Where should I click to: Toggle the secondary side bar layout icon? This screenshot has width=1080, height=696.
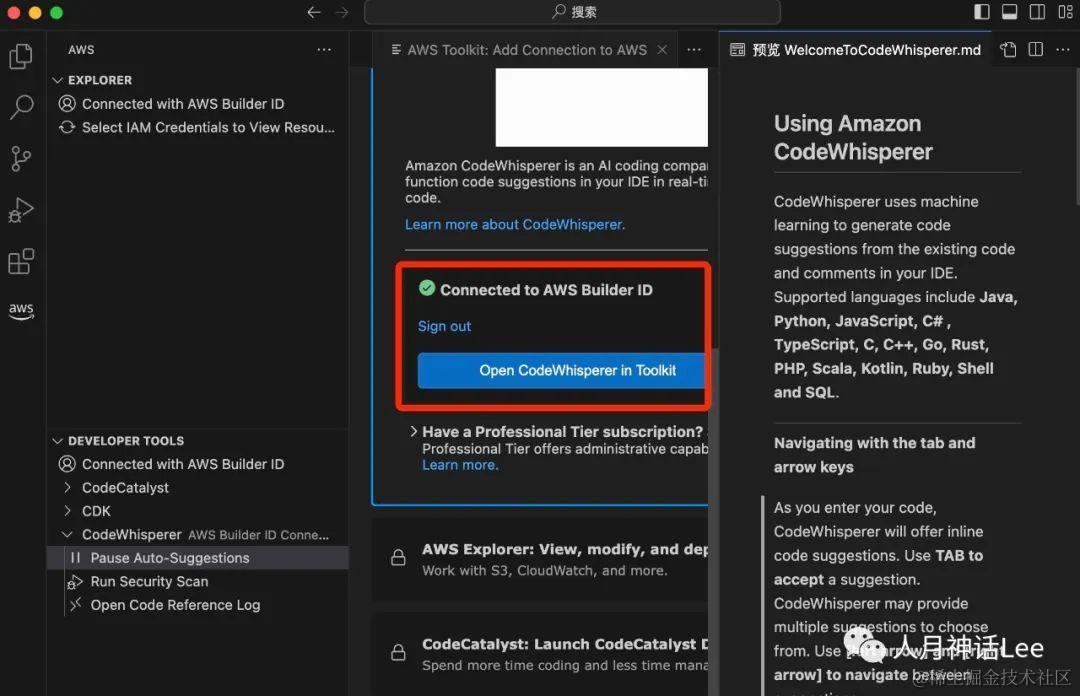click(x=1037, y=12)
